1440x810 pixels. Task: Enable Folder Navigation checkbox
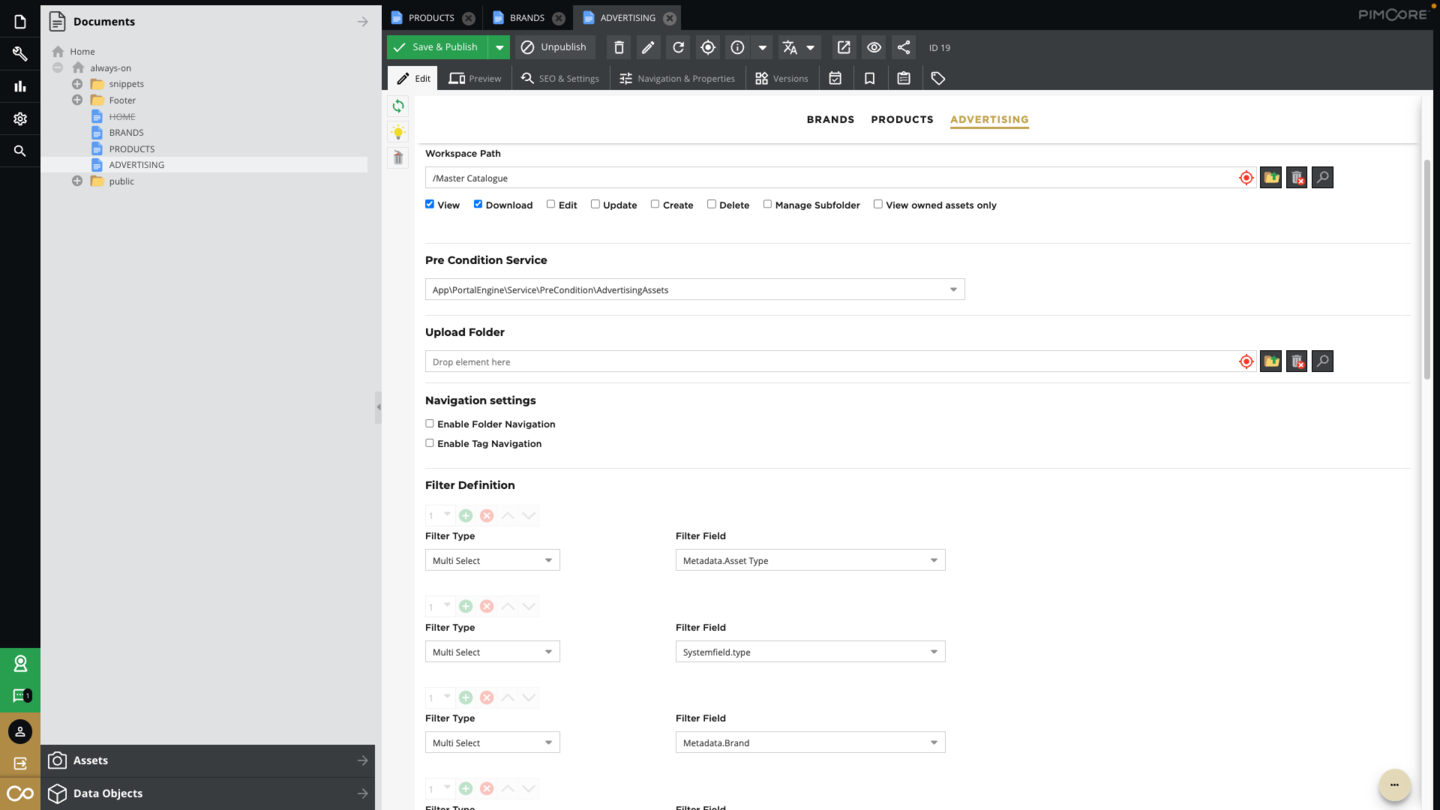(x=430, y=424)
